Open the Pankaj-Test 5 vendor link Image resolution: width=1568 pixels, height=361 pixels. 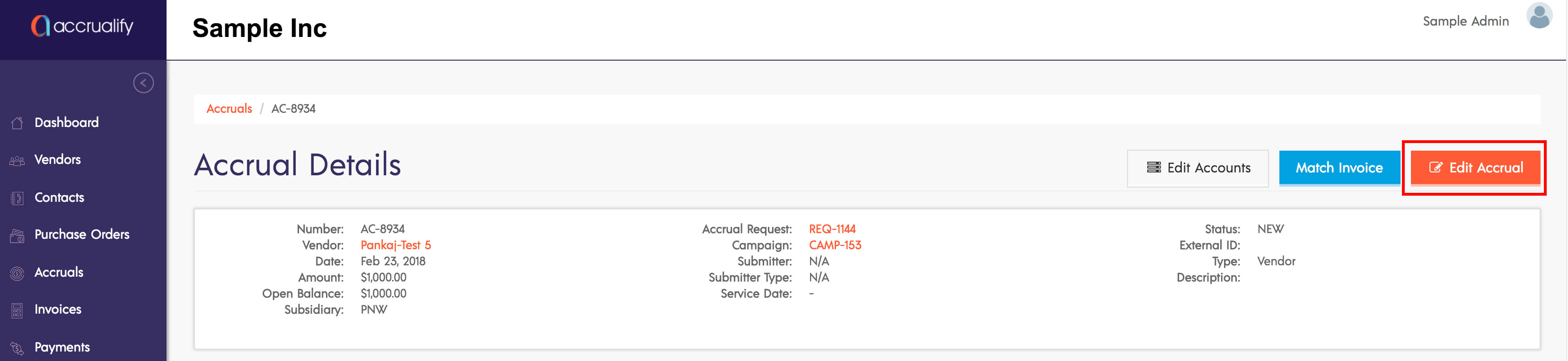(395, 245)
